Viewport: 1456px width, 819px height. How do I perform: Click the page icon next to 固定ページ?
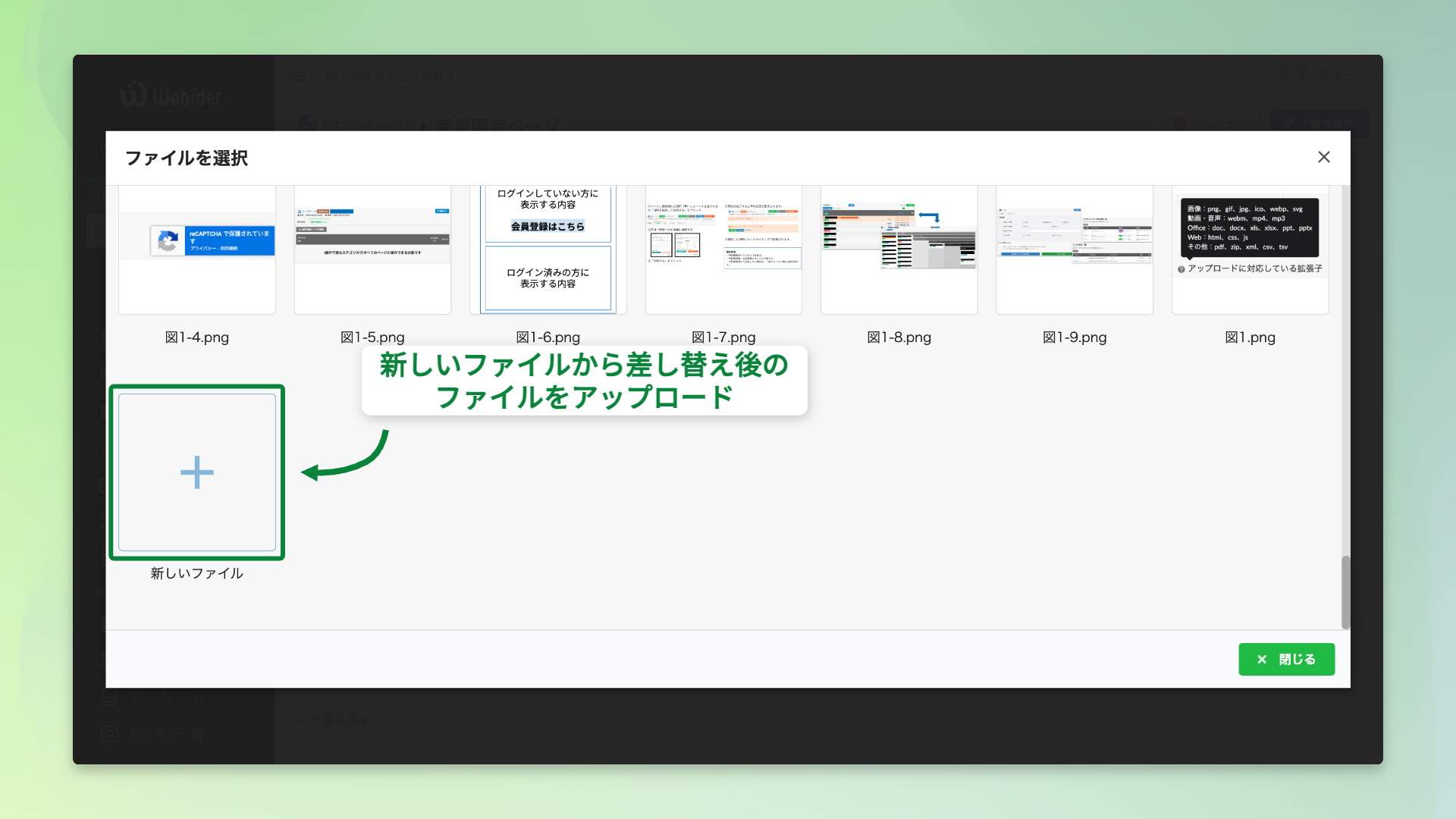coord(306,124)
